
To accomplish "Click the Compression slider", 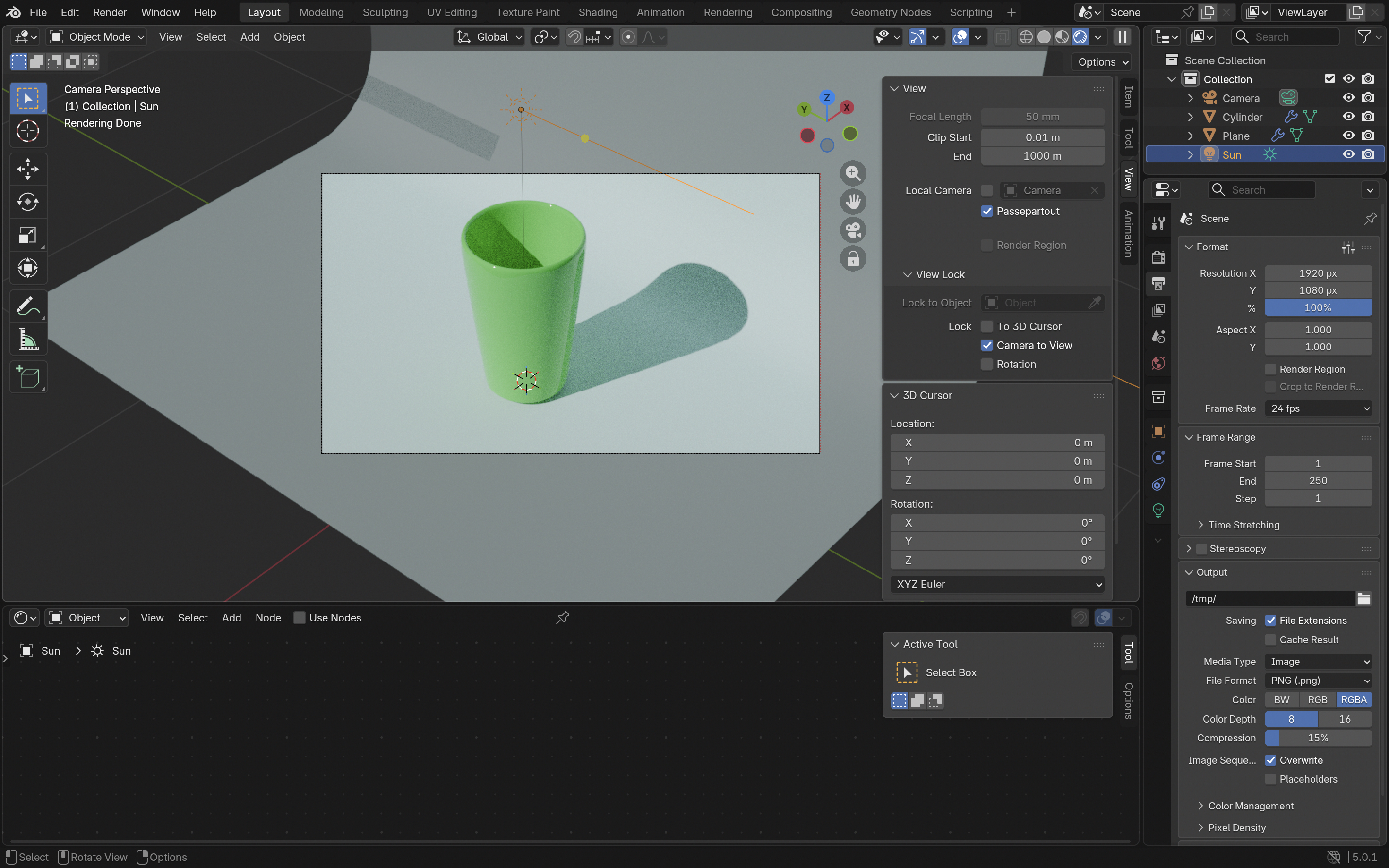I will tap(1318, 738).
